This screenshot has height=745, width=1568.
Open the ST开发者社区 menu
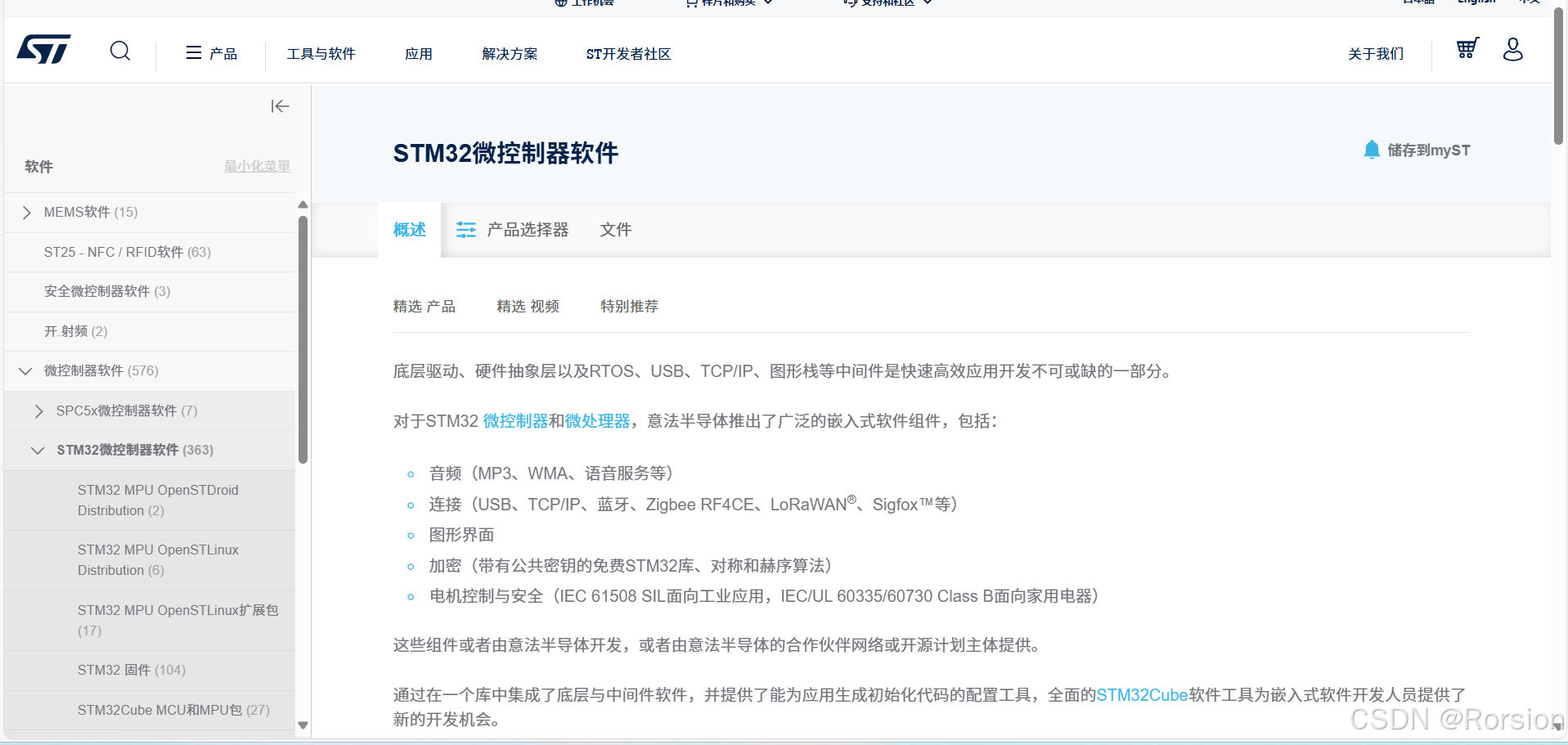click(x=628, y=54)
